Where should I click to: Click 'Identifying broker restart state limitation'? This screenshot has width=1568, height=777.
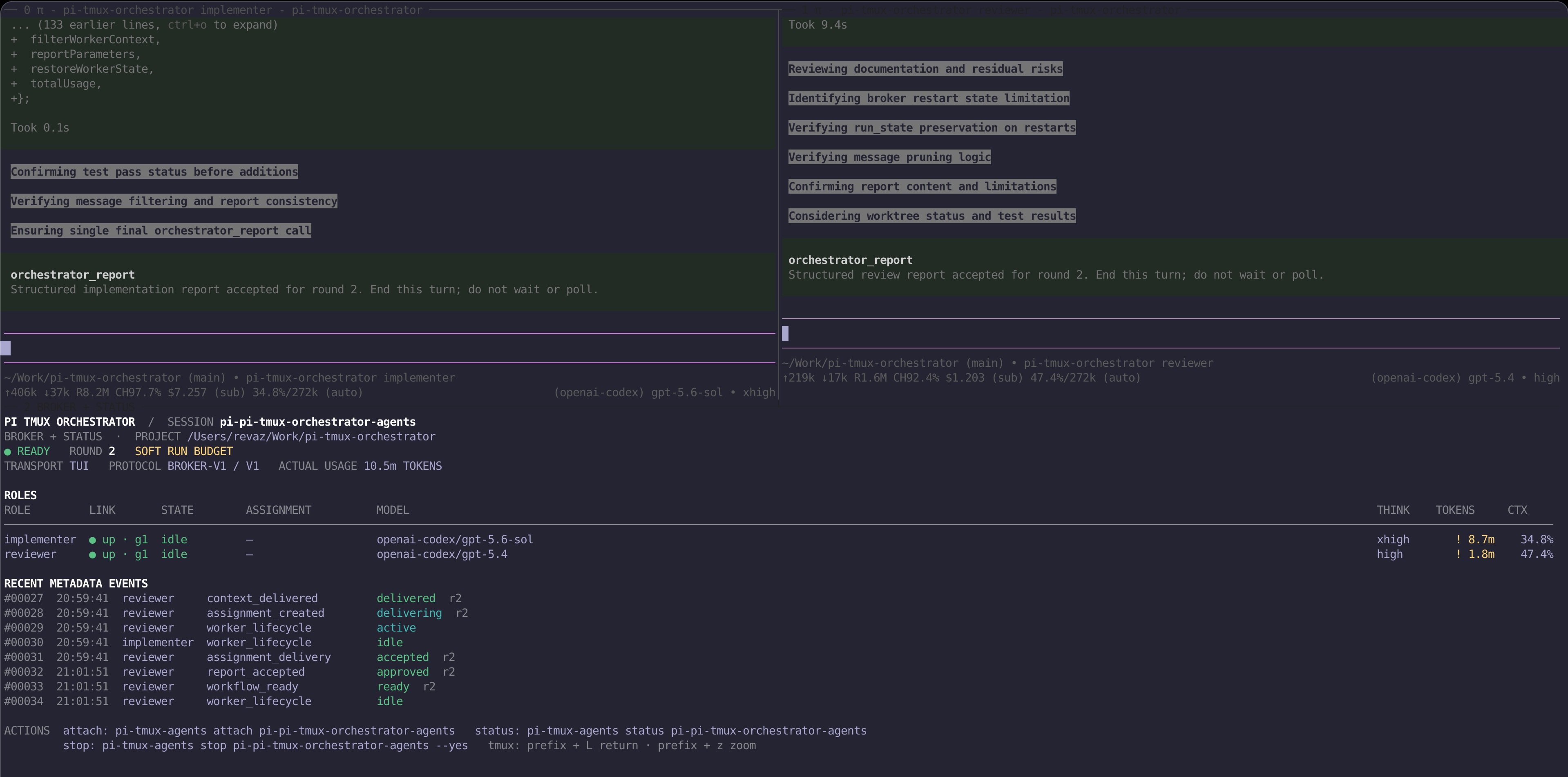click(928, 98)
